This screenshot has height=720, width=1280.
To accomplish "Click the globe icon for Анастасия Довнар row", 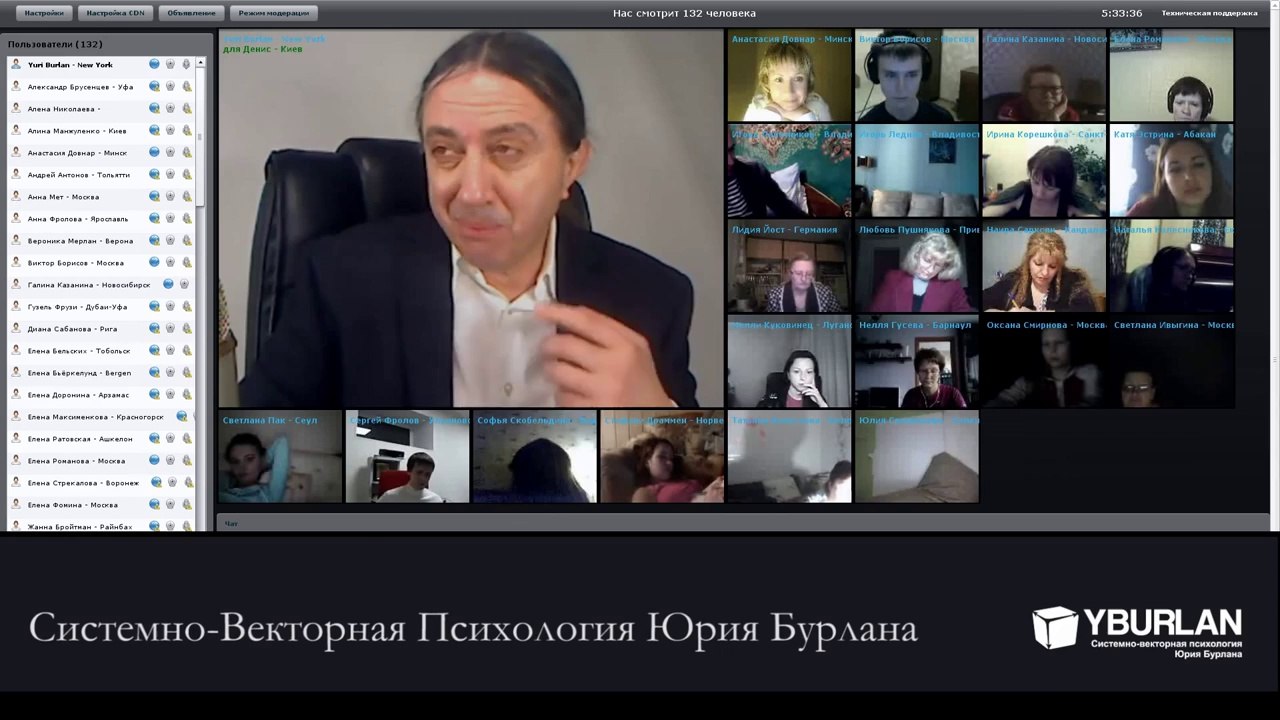I will click(x=154, y=152).
